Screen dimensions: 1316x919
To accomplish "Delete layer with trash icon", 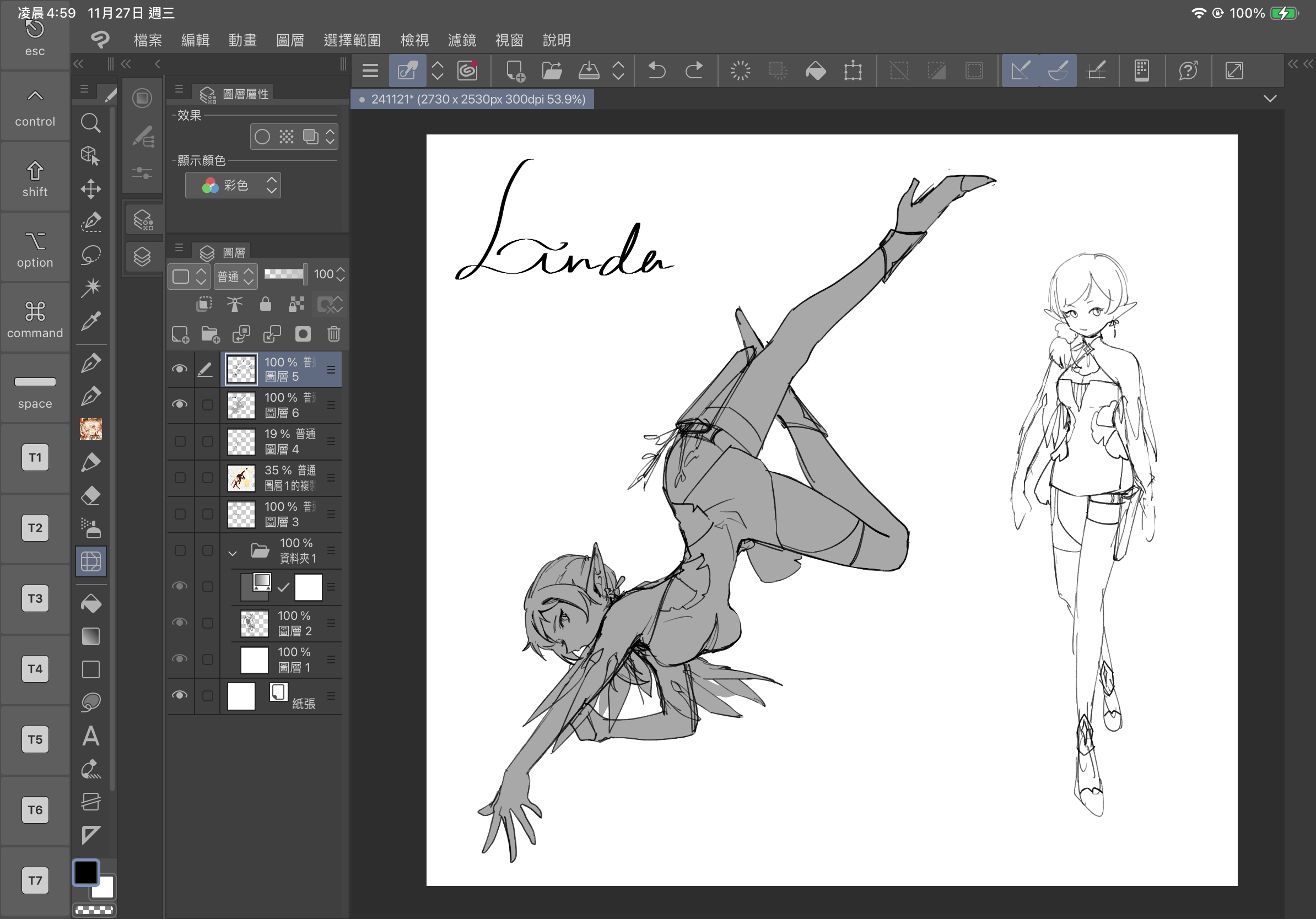I will [333, 334].
